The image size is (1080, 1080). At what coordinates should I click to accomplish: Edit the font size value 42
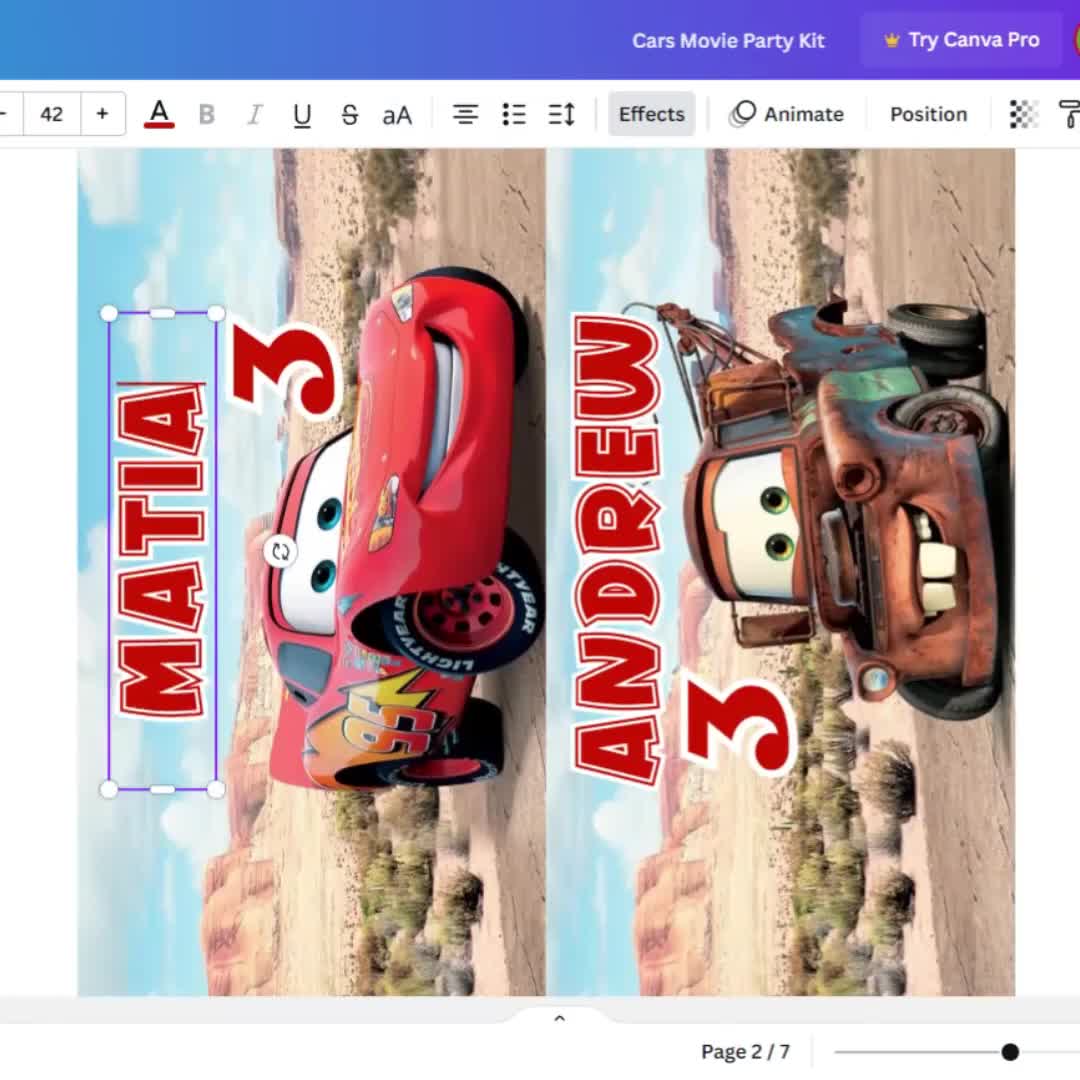52,114
